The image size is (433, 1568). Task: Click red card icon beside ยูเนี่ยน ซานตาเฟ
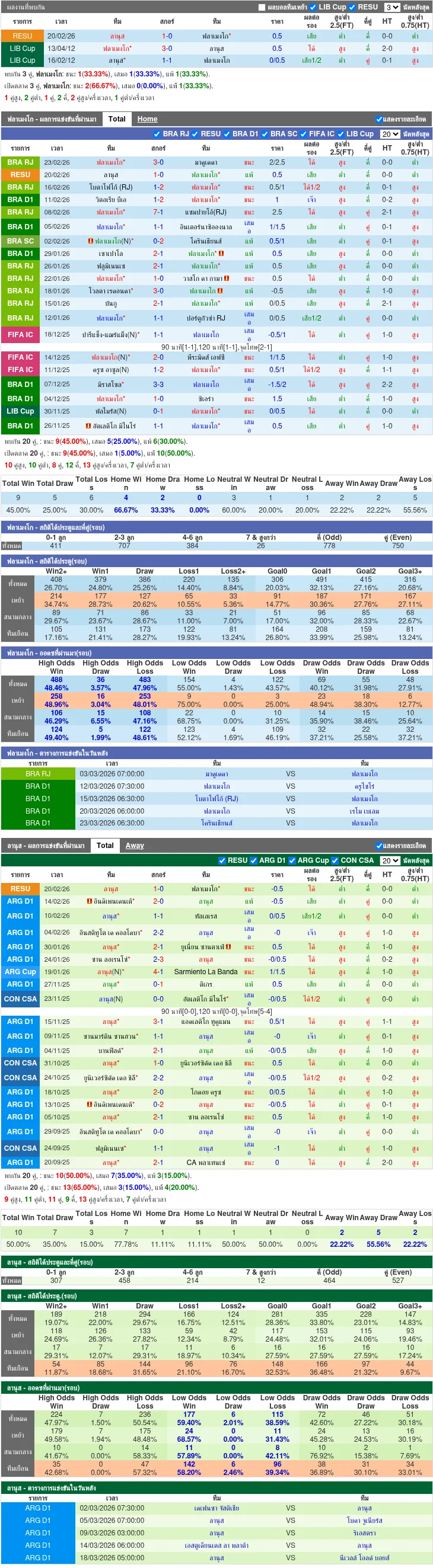[228, 946]
